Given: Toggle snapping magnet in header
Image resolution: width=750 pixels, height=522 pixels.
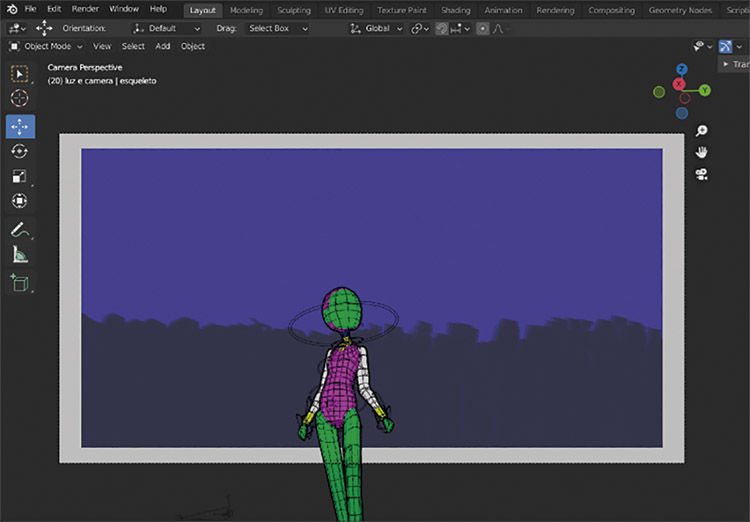Looking at the screenshot, I should [440, 28].
